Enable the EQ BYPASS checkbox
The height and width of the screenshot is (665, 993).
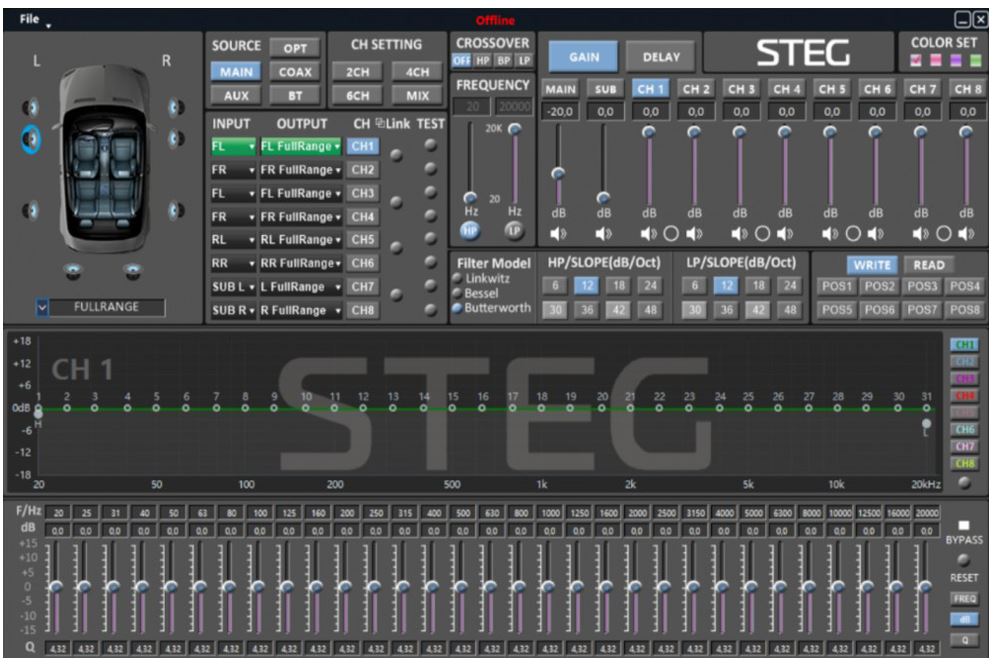point(964,525)
